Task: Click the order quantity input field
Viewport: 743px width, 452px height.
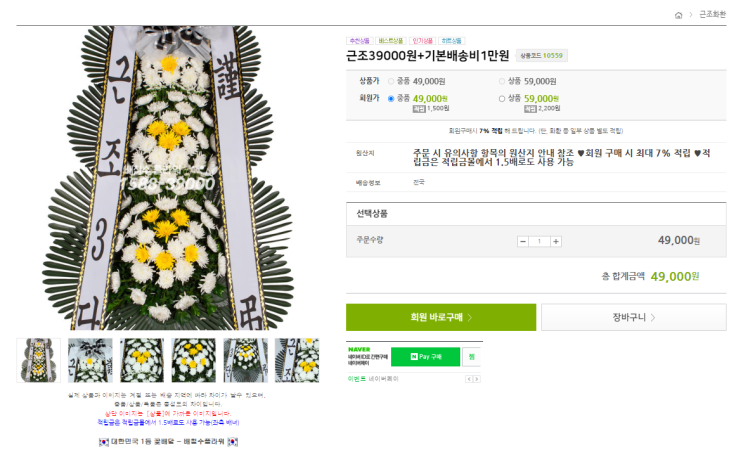Action: (x=539, y=241)
